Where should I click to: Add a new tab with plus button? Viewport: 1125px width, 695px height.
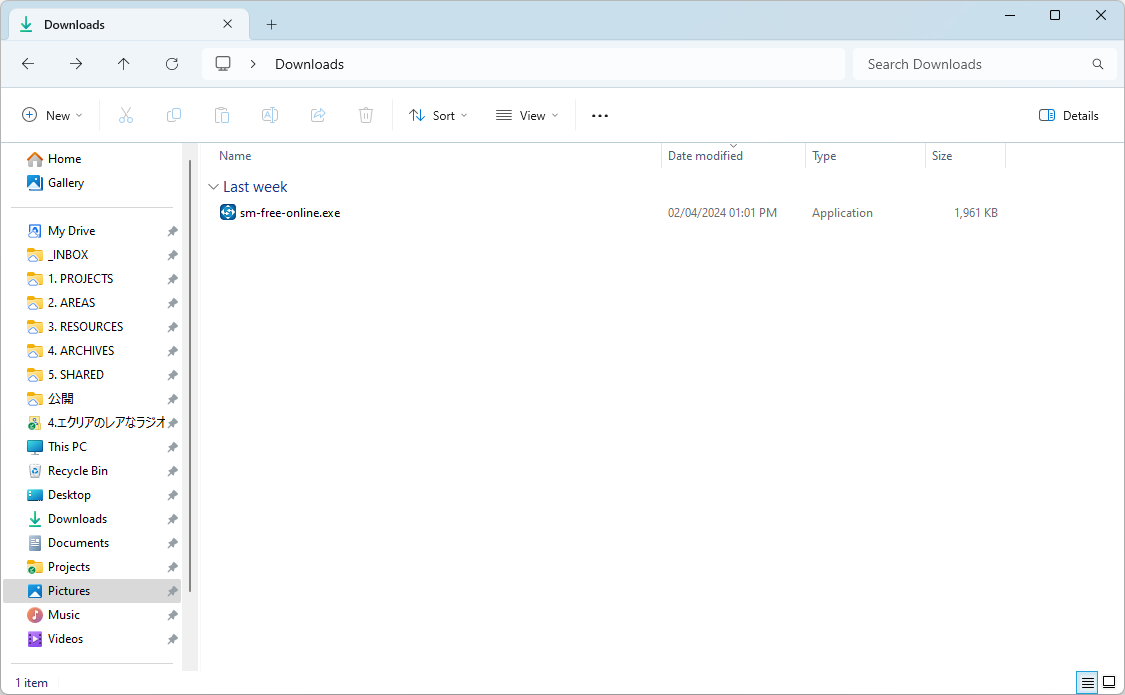point(271,24)
